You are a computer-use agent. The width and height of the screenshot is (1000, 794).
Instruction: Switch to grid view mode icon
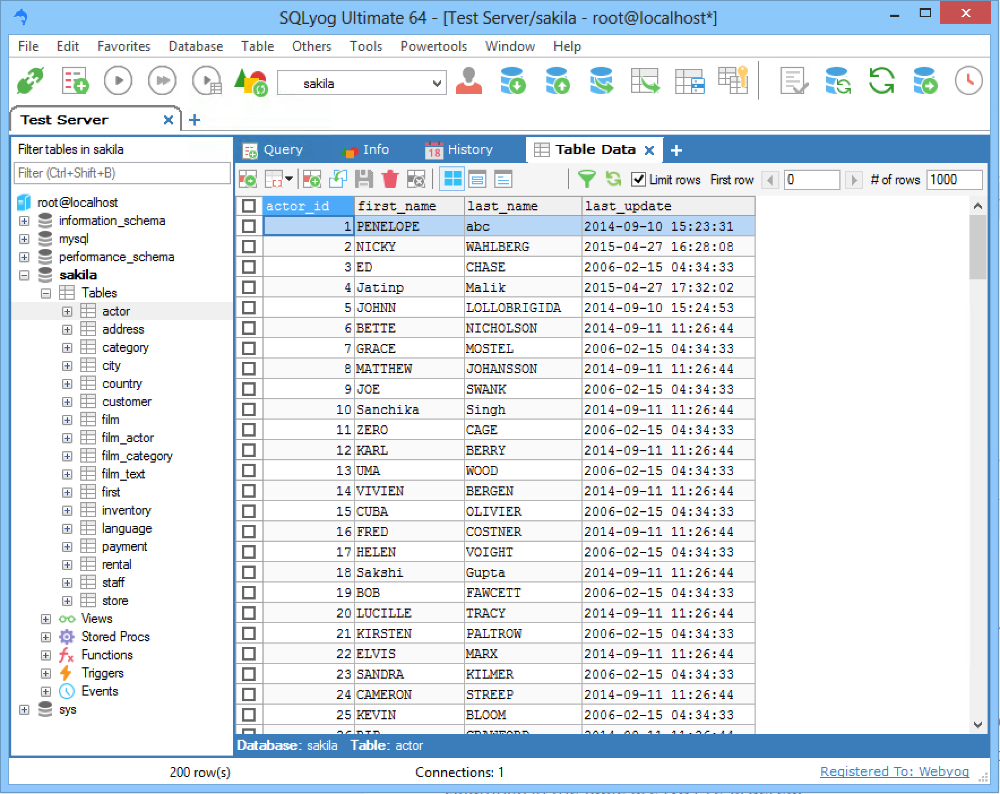(x=453, y=179)
